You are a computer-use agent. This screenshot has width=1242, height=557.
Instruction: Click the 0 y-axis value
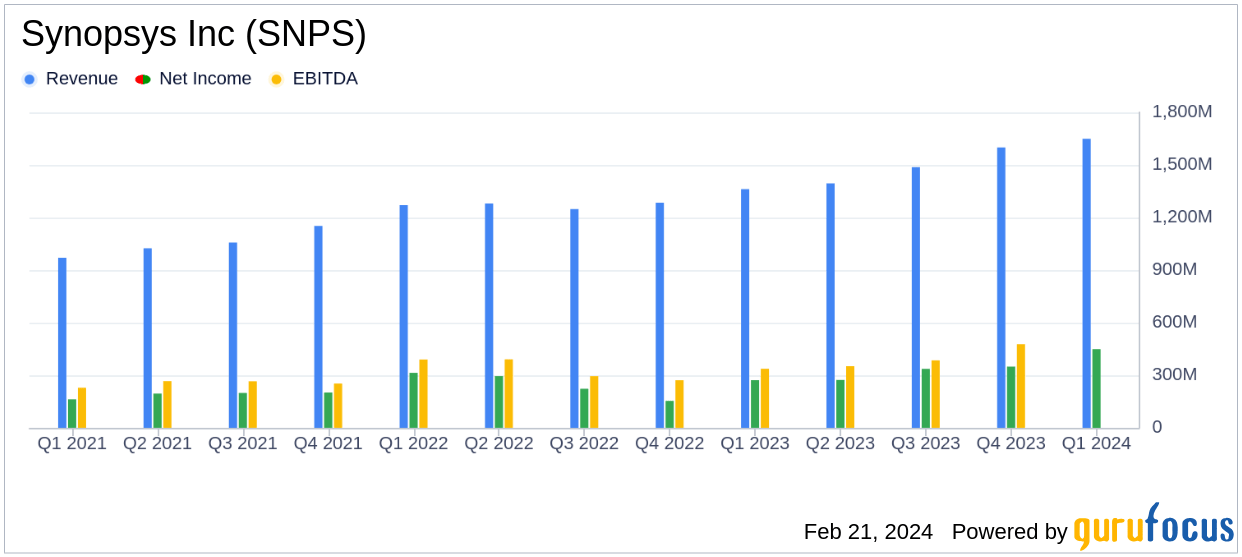(1157, 428)
